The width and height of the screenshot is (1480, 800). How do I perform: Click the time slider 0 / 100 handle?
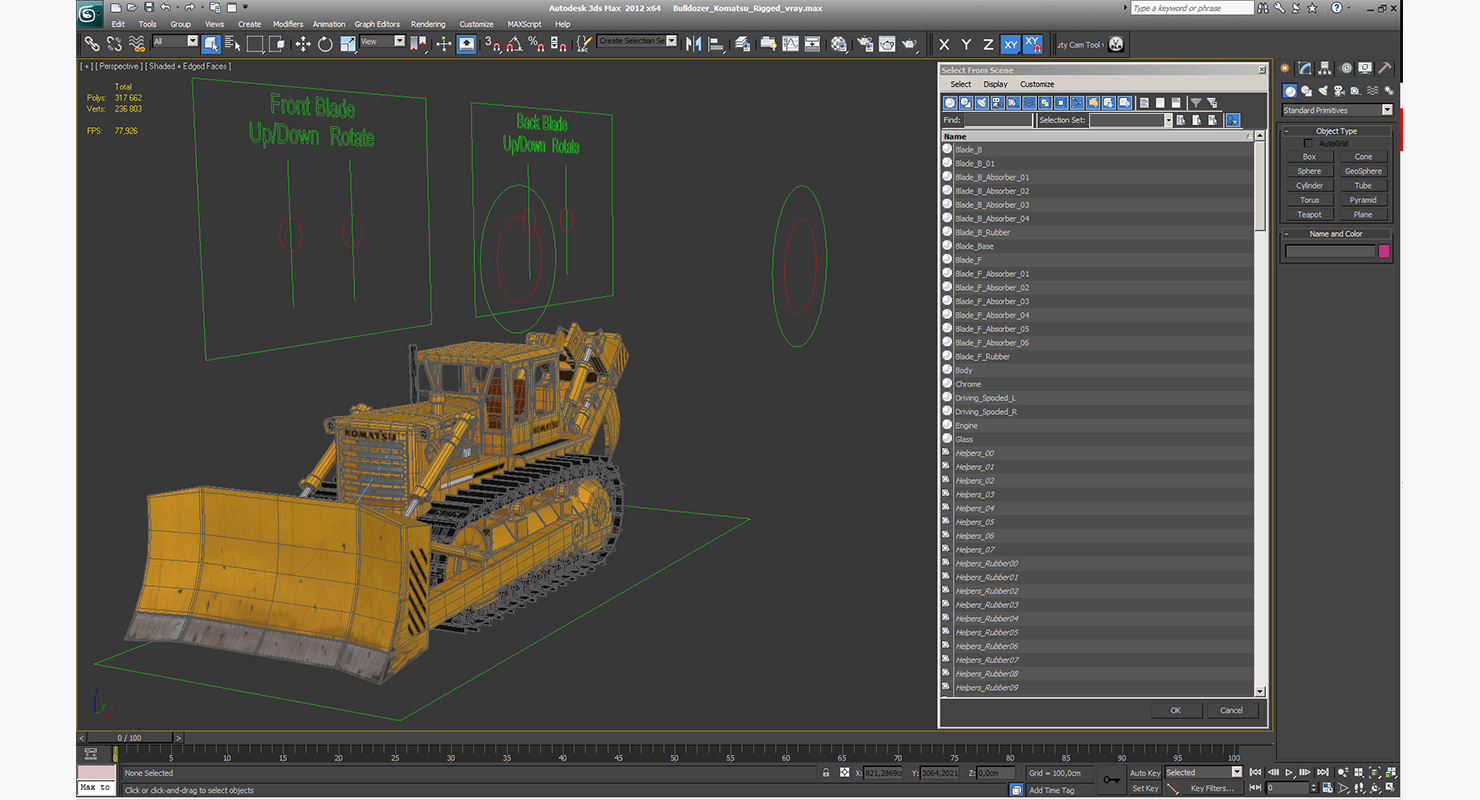pos(129,738)
